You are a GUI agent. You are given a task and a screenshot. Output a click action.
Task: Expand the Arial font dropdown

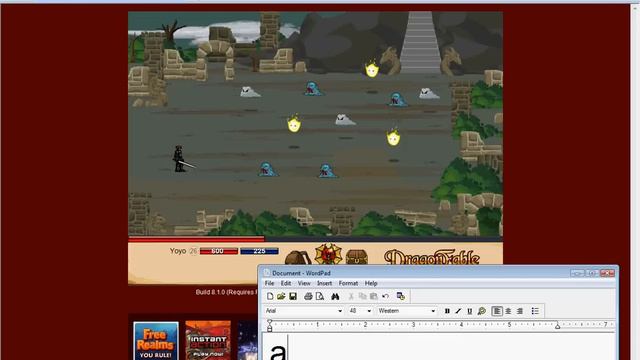tap(340, 311)
